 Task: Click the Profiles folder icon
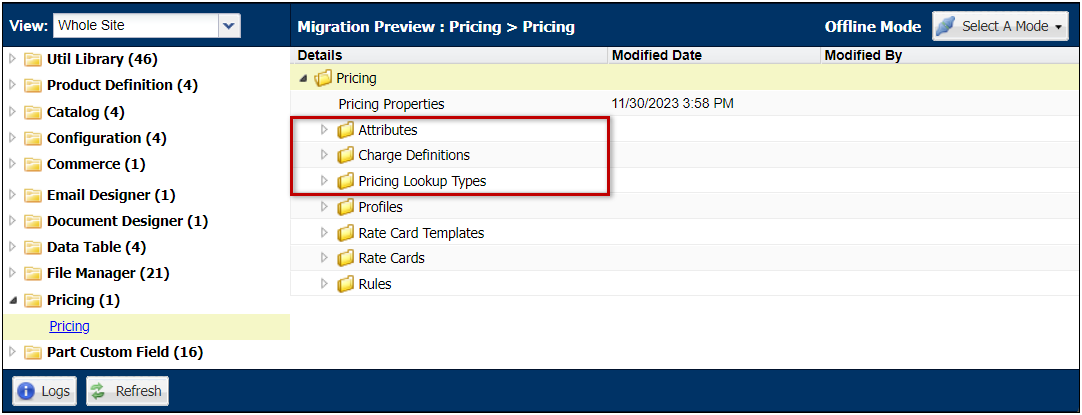346,207
